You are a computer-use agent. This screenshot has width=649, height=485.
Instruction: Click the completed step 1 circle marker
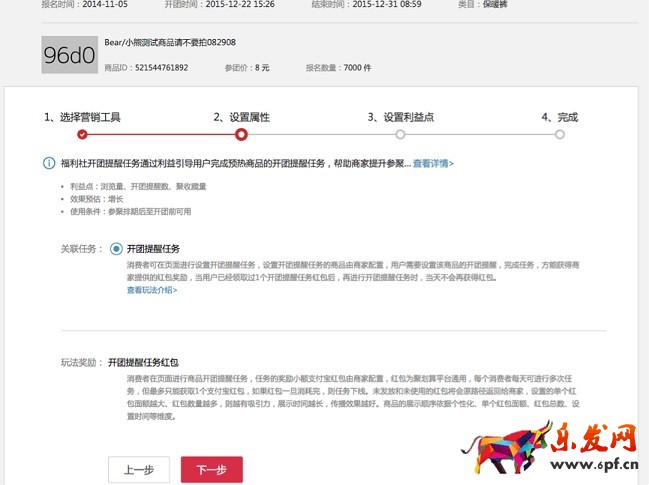(x=82, y=134)
